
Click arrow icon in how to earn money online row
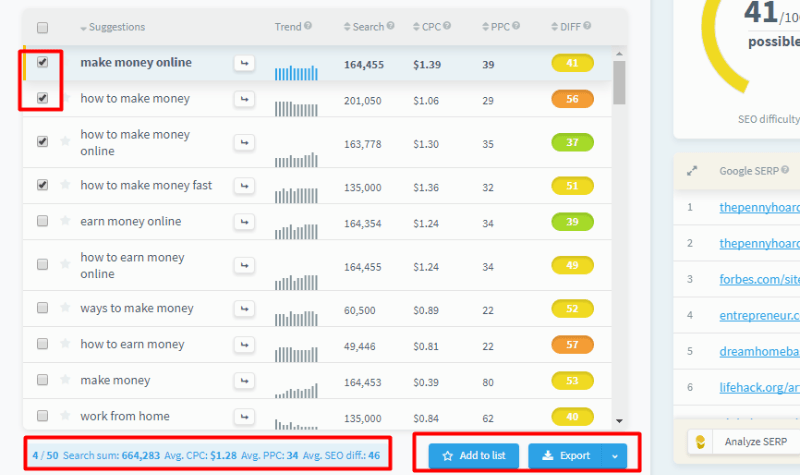[244, 265]
